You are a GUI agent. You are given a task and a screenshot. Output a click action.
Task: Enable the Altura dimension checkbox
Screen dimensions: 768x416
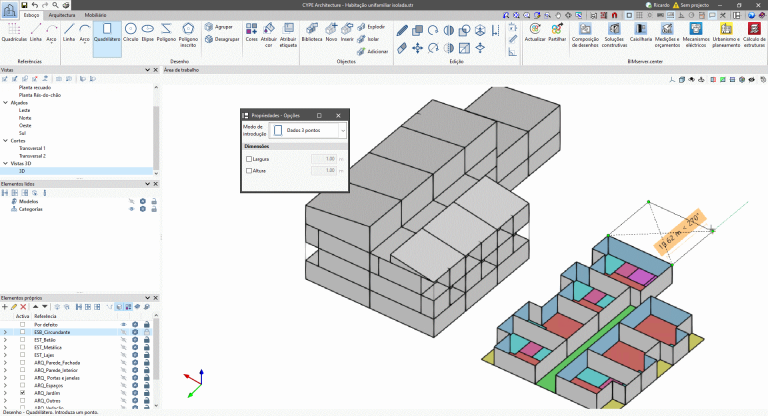(x=249, y=171)
